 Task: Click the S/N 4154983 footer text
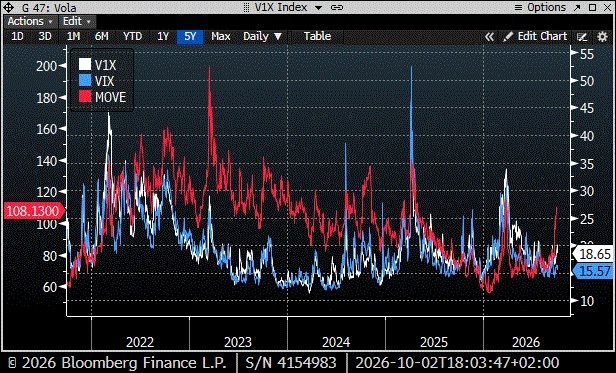[291, 362]
